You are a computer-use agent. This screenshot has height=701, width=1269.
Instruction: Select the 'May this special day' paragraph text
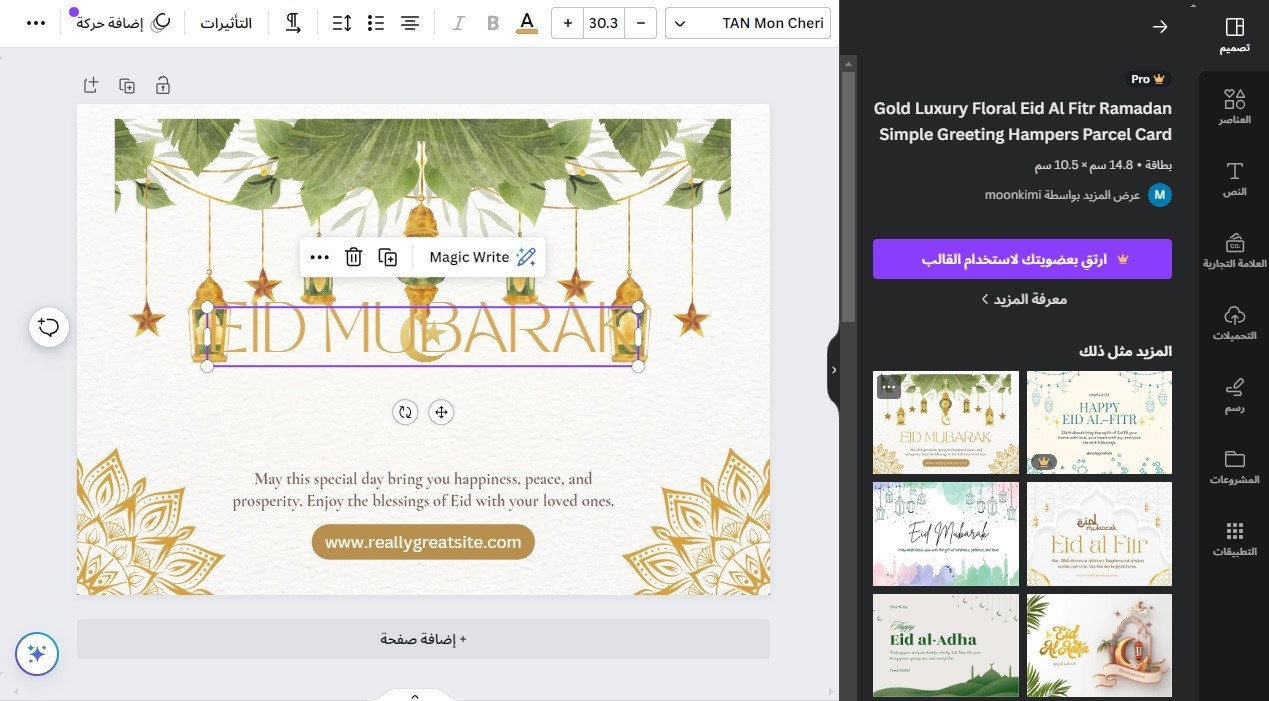(423, 490)
